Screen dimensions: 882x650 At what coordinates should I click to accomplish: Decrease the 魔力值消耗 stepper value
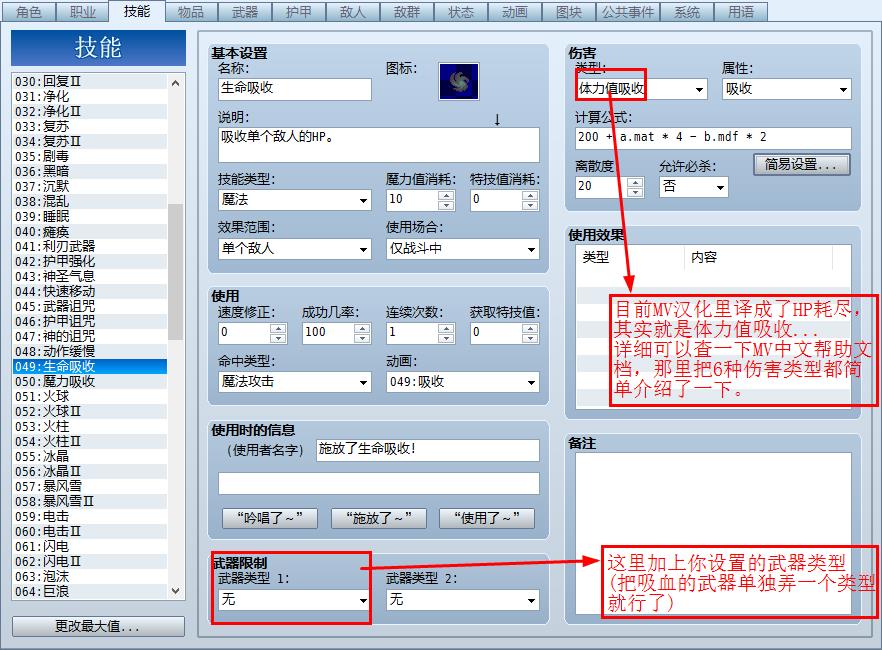pos(446,205)
